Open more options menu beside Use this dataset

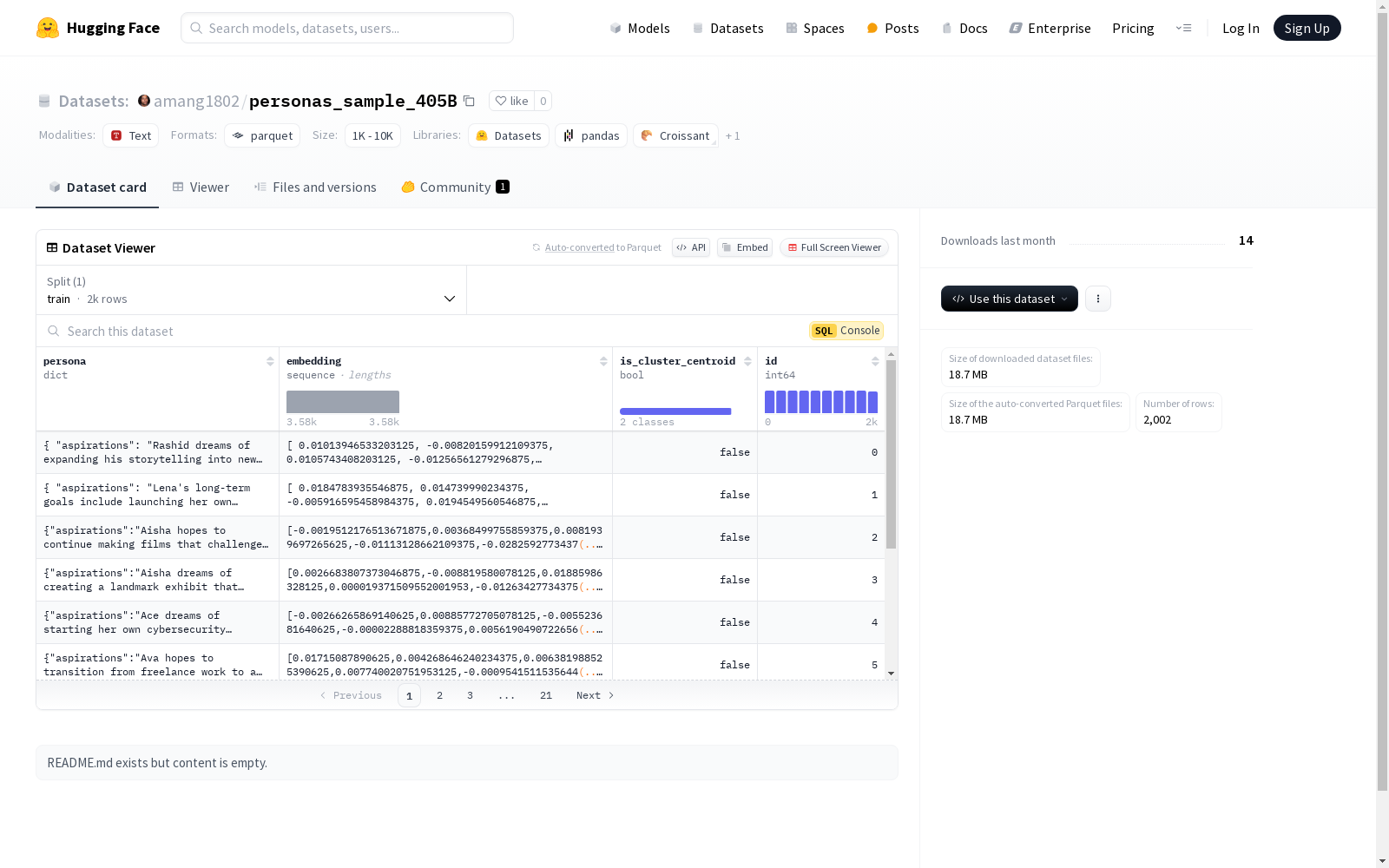(x=1098, y=299)
